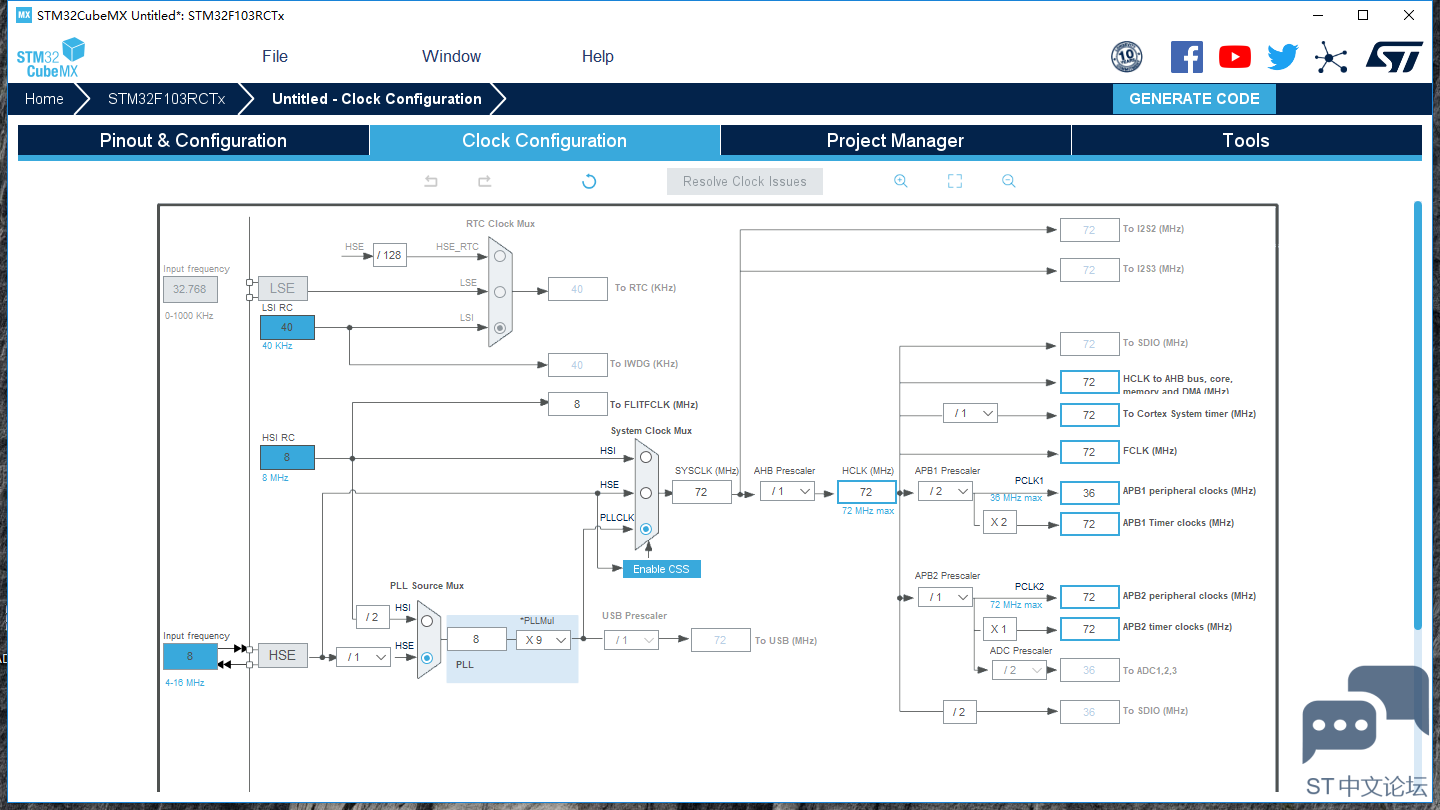The width and height of the screenshot is (1440, 810).
Task: Zoom out of the clock diagram
Action: tap(1009, 181)
